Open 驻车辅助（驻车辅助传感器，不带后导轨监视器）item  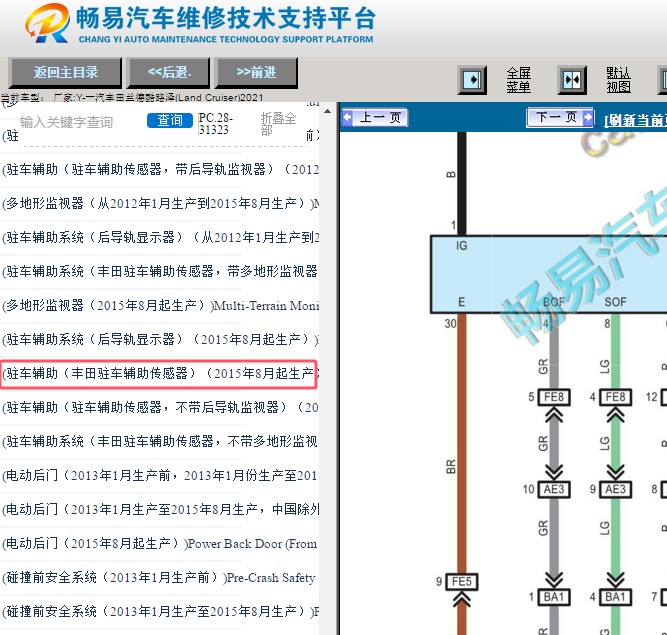coord(160,407)
